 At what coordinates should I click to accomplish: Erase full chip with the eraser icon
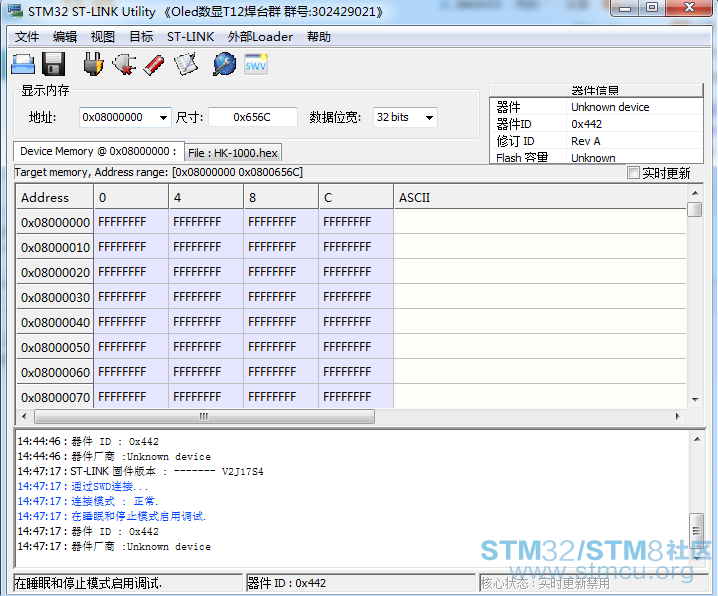point(154,64)
